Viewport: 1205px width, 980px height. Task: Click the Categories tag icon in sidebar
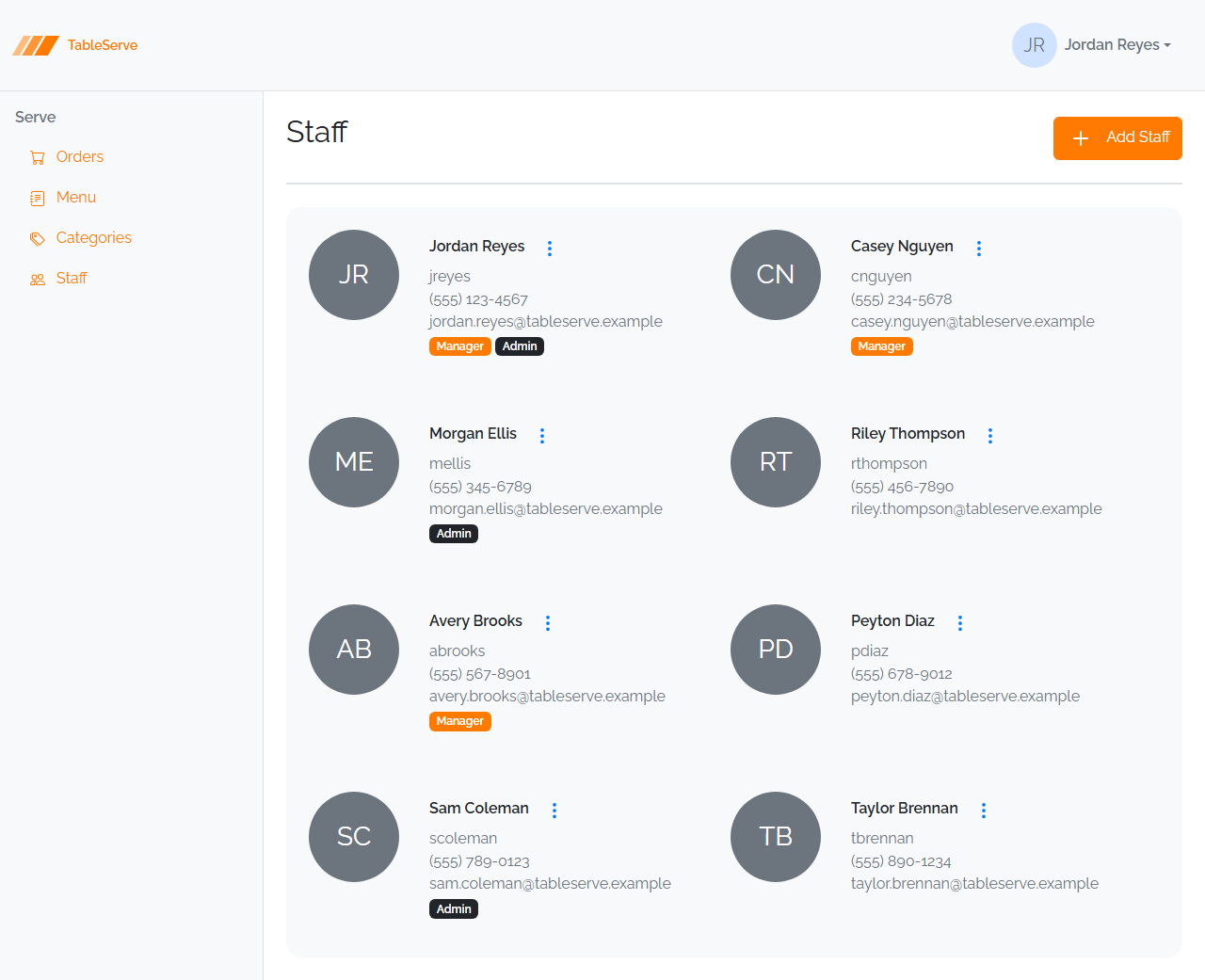[38, 239]
